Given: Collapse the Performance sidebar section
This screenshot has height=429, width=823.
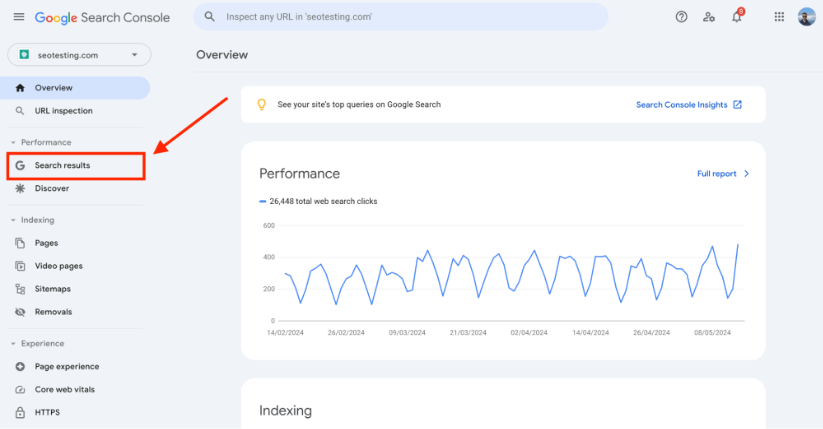Looking at the screenshot, I should coord(14,142).
